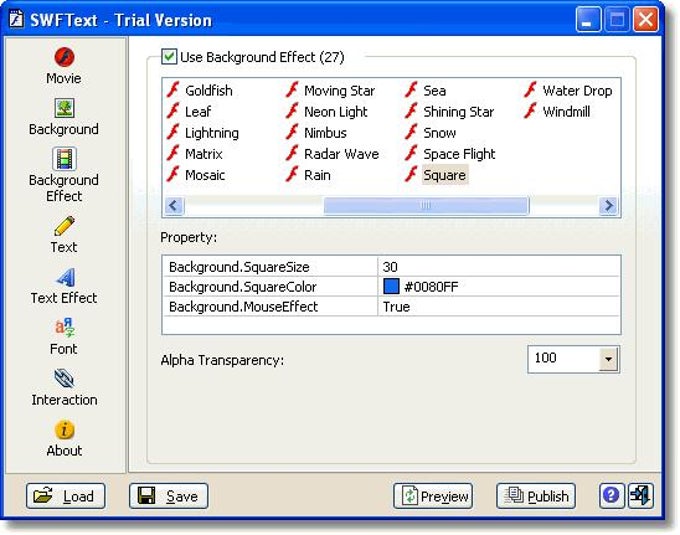Save the current project

pyautogui.click(x=168, y=496)
